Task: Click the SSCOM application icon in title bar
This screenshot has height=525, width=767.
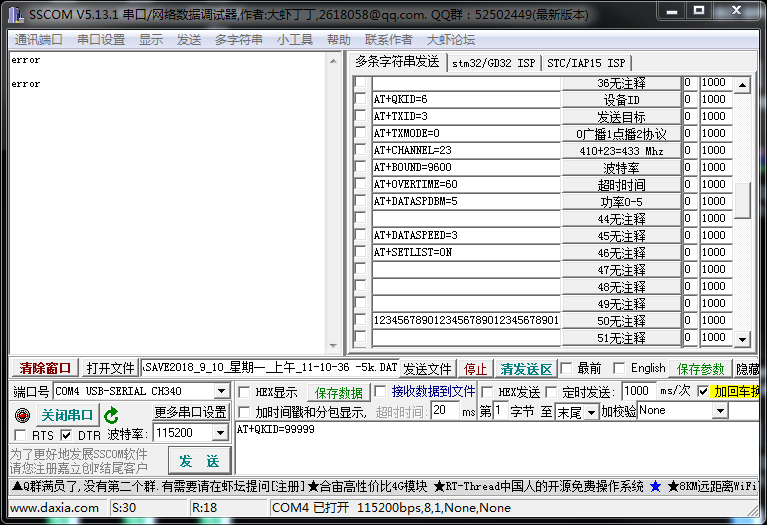Action: pyautogui.click(x=16, y=15)
